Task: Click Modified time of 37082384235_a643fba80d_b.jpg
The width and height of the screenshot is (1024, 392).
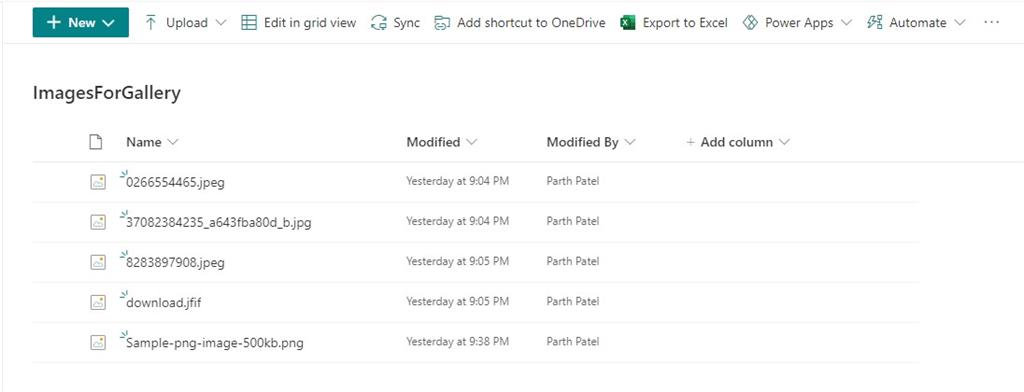Action: [x=457, y=221]
